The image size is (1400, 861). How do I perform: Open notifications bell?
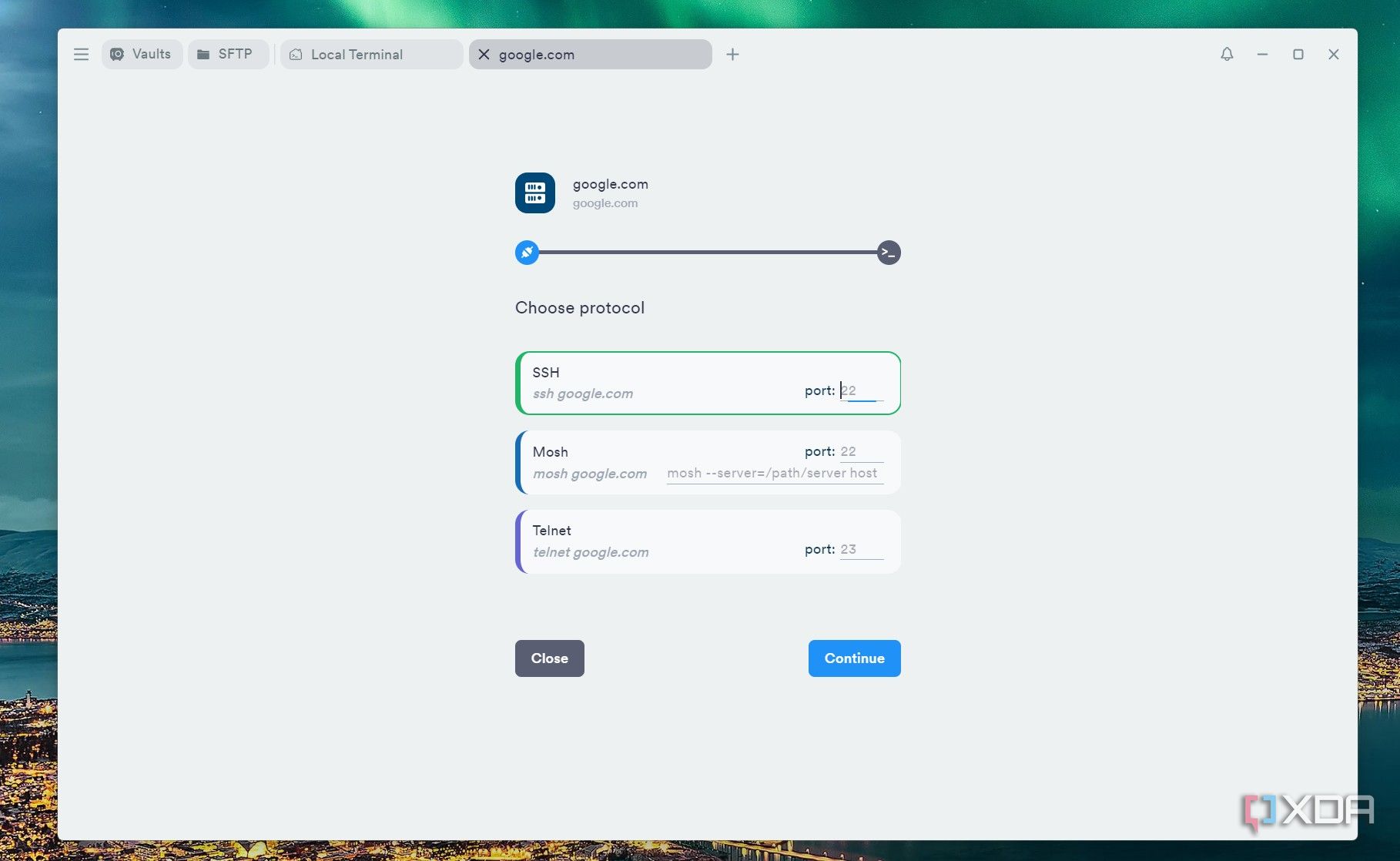[1227, 55]
